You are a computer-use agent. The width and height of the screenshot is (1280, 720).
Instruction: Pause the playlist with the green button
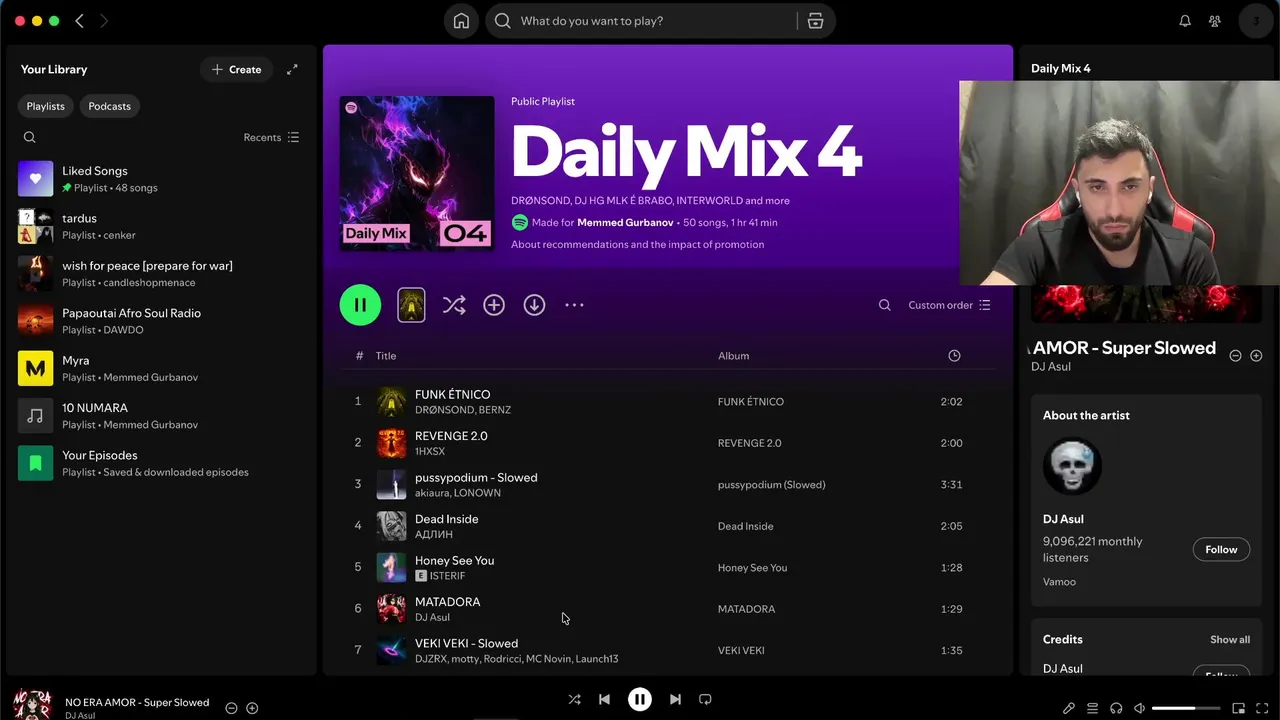tap(360, 305)
